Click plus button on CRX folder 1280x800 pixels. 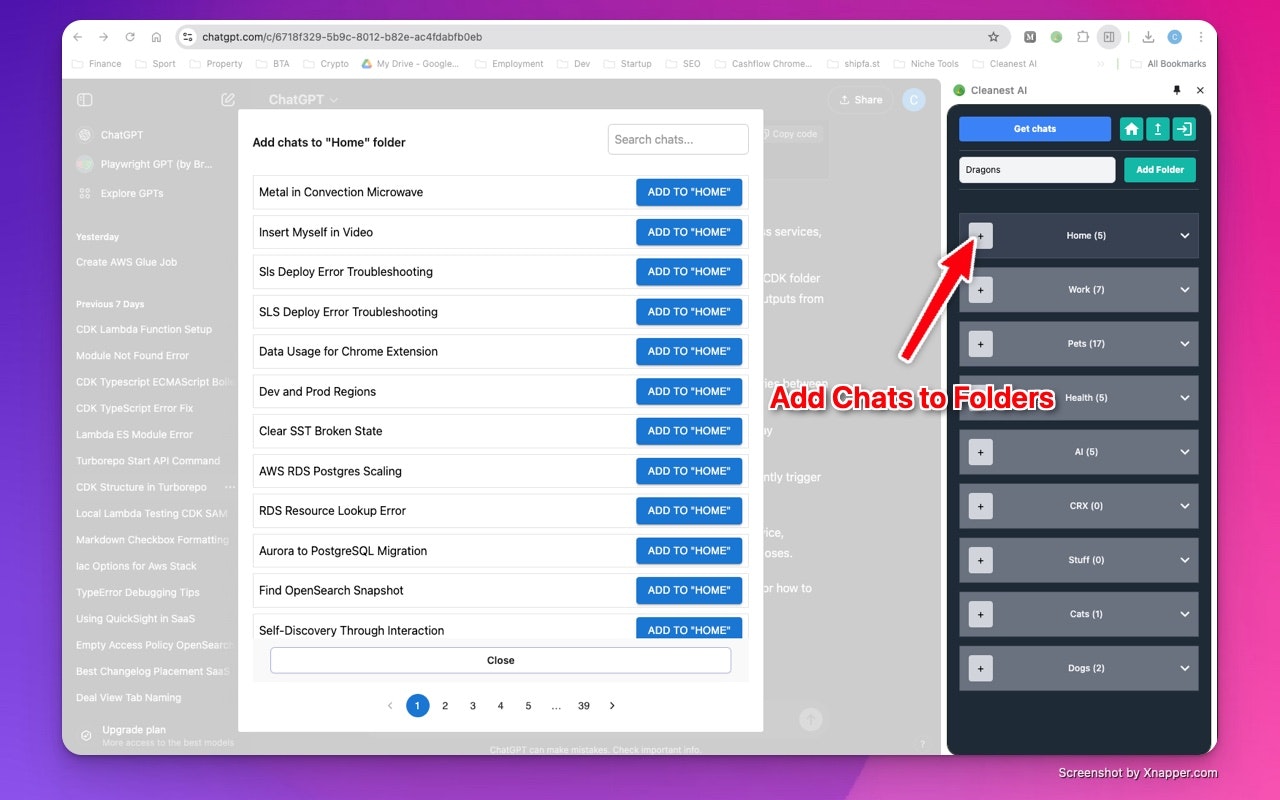tap(980, 506)
